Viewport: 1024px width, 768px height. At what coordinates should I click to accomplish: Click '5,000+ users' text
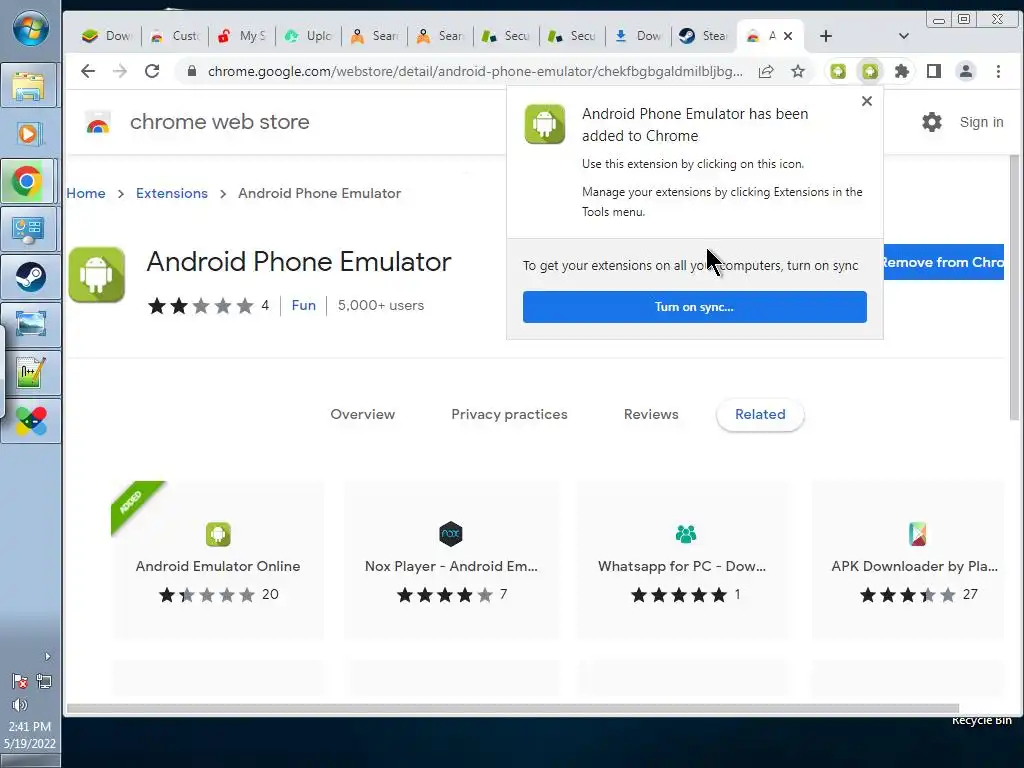pyautogui.click(x=381, y=305)
